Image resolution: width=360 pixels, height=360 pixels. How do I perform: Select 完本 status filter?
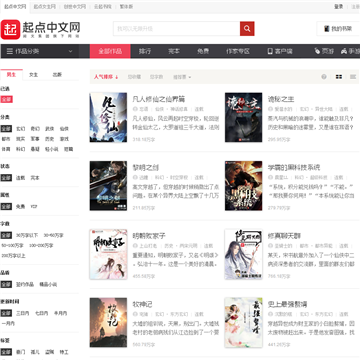(x=35, y=178)
